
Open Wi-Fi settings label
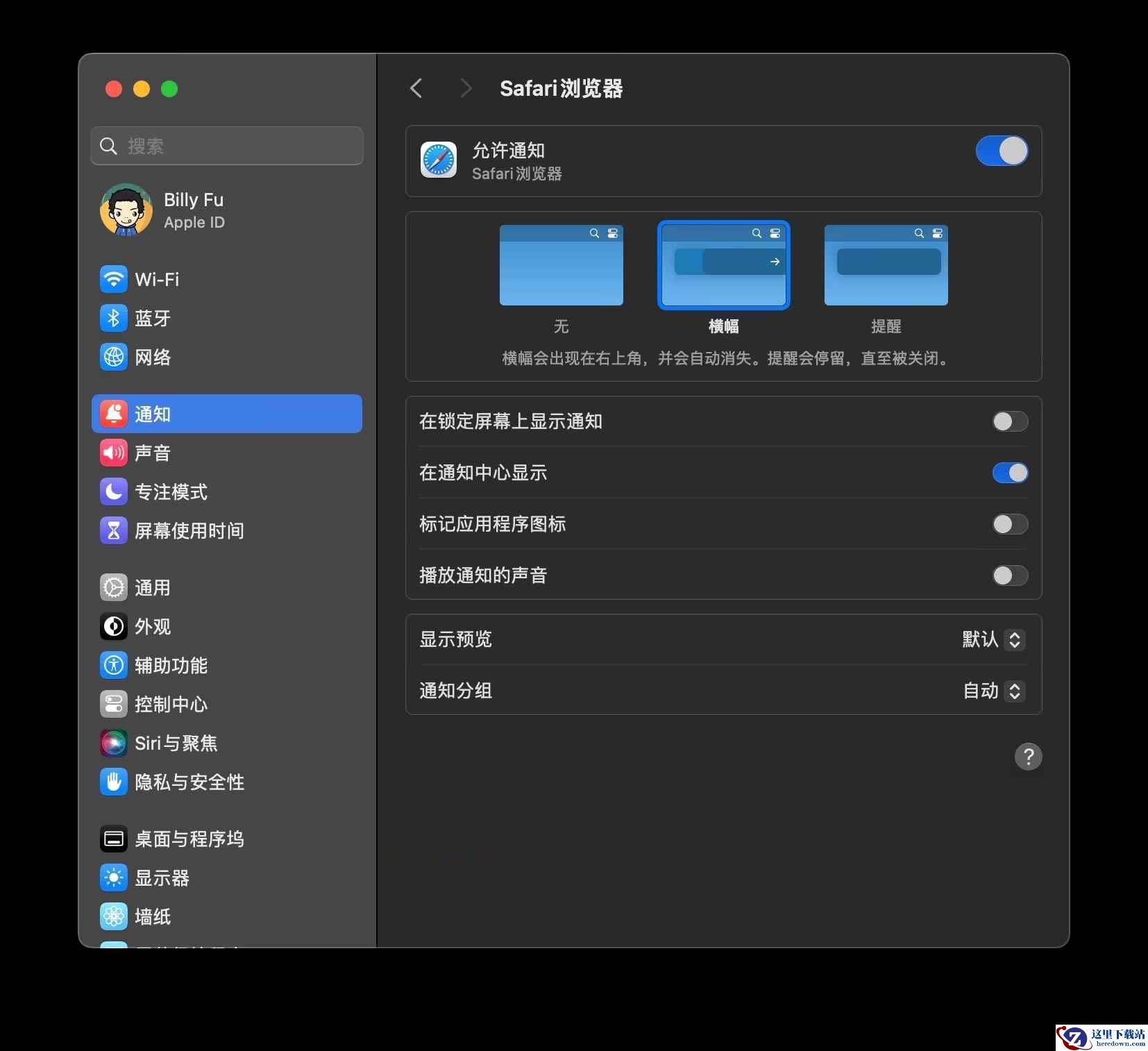pos(157,279)
